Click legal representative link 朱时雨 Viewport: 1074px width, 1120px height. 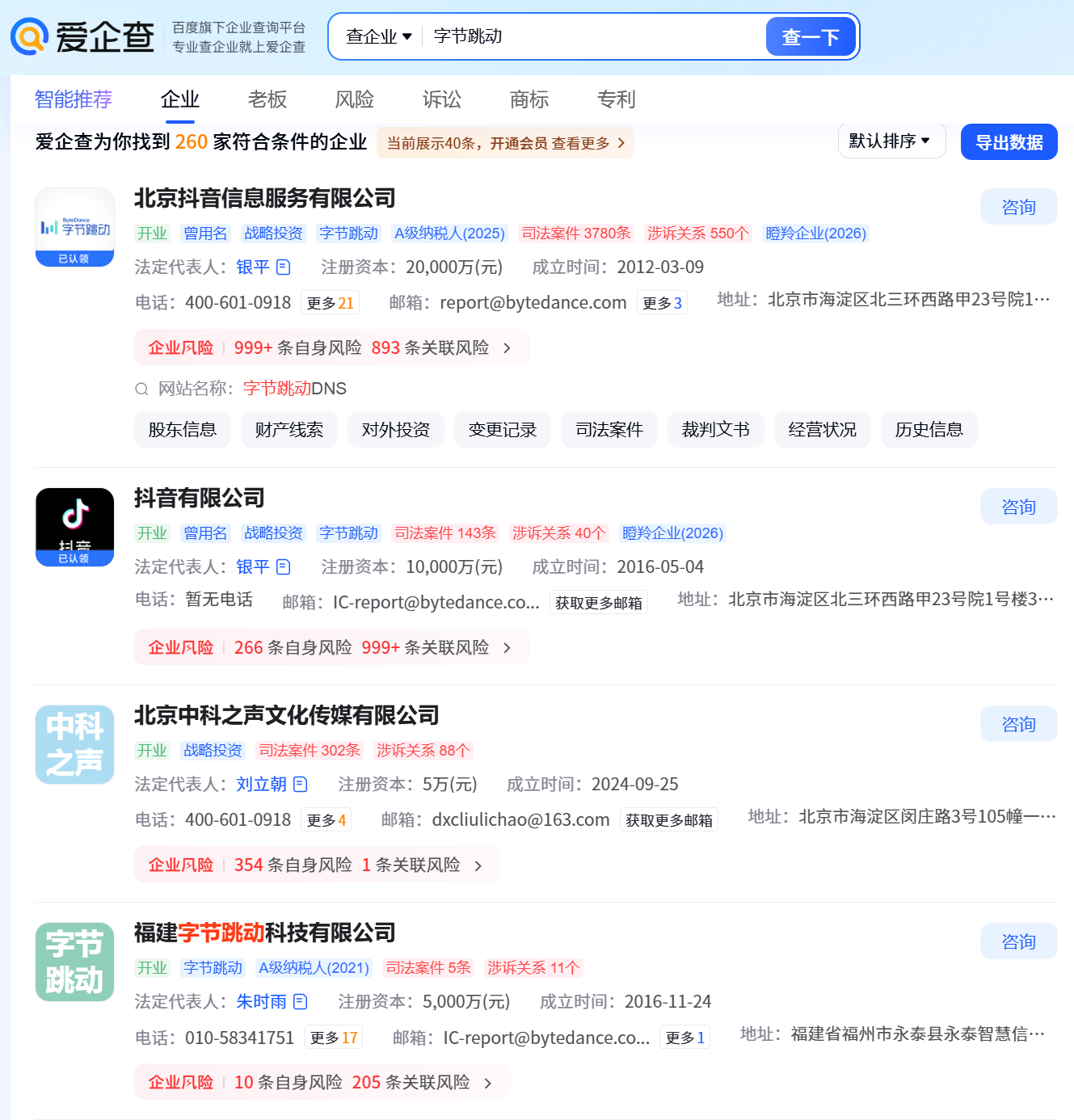261,1001
